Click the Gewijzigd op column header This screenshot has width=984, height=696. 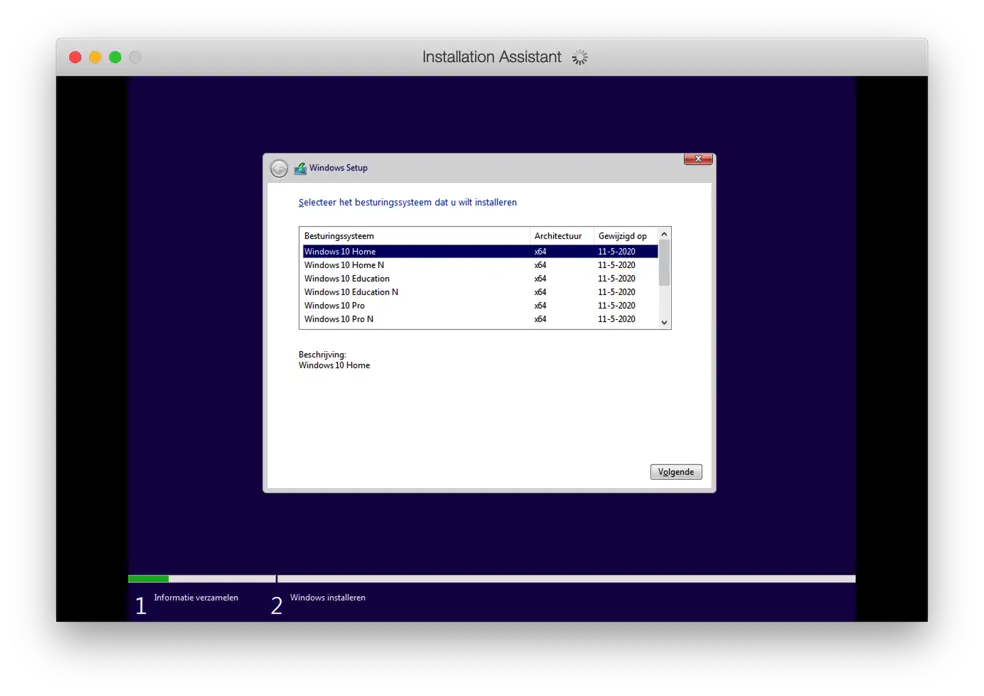[625, 236]
